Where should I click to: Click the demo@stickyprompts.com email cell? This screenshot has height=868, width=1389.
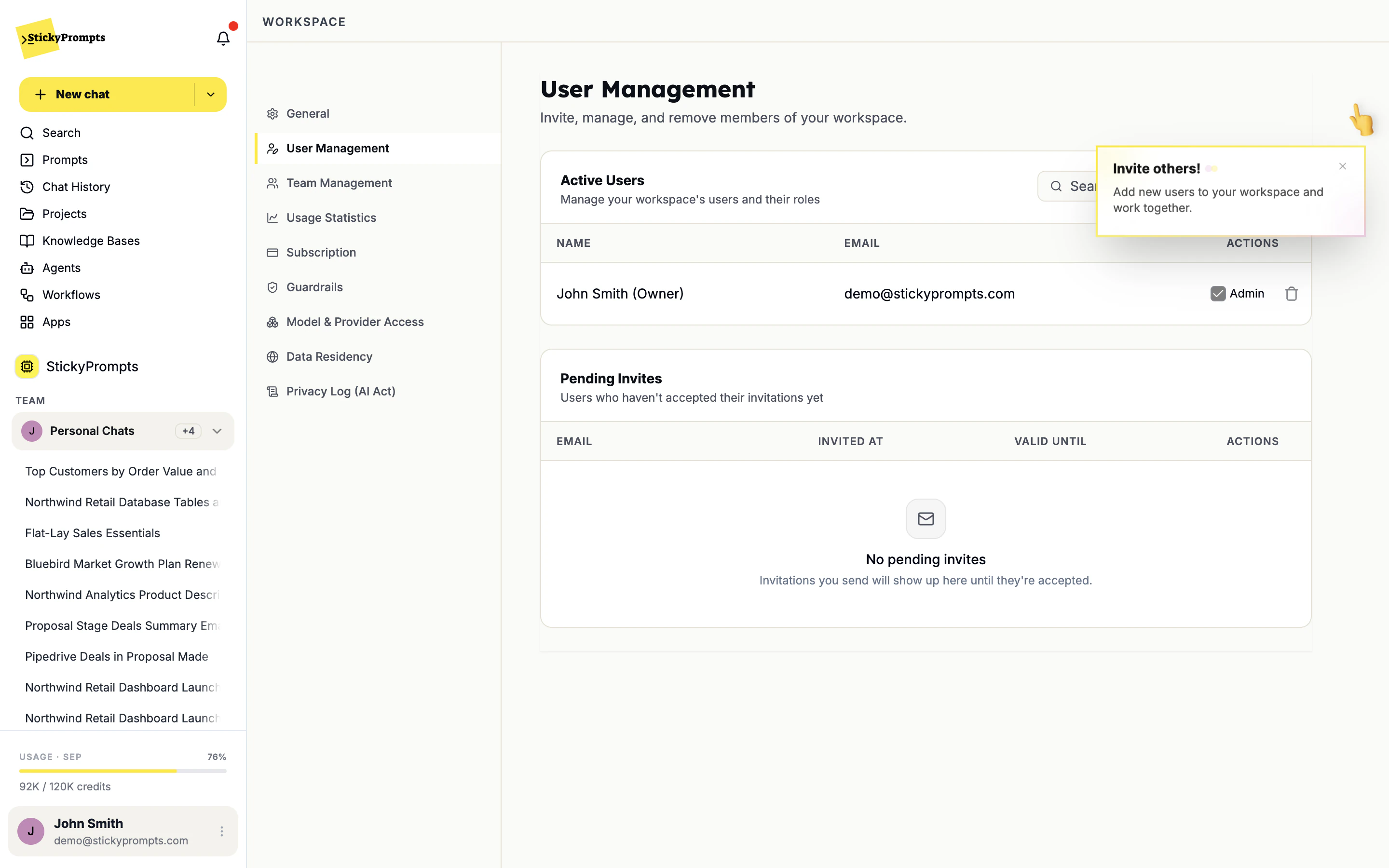(x=929, y=293)
